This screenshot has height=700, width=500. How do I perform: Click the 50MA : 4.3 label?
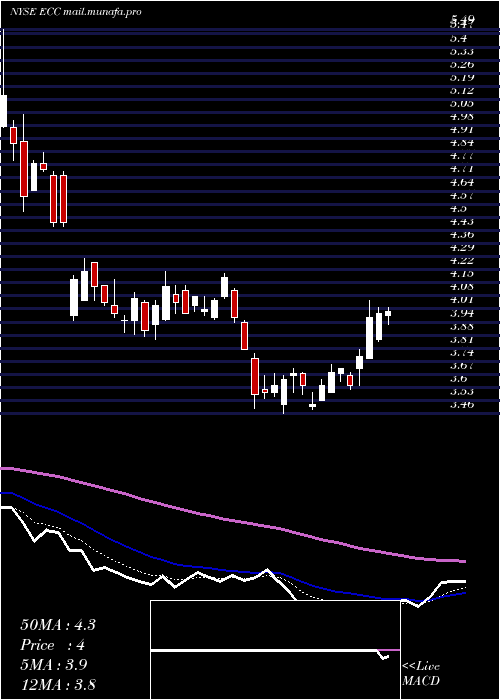(58, 625)
